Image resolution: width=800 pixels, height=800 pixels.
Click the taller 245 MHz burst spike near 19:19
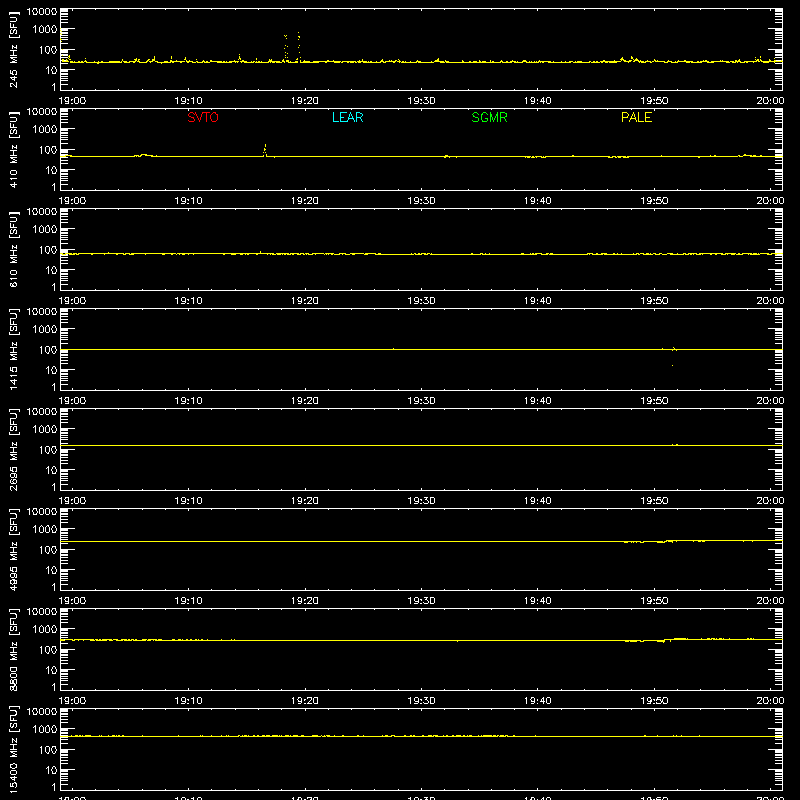(x=298, y=47)
